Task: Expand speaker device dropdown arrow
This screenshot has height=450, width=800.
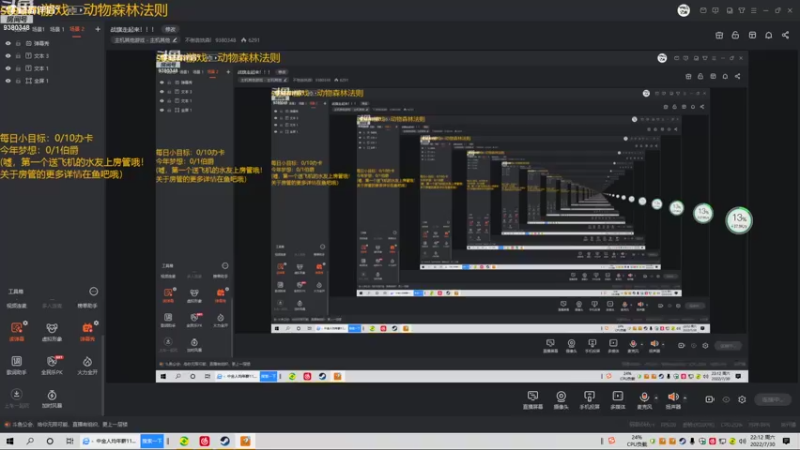Action: click(685, 397)
